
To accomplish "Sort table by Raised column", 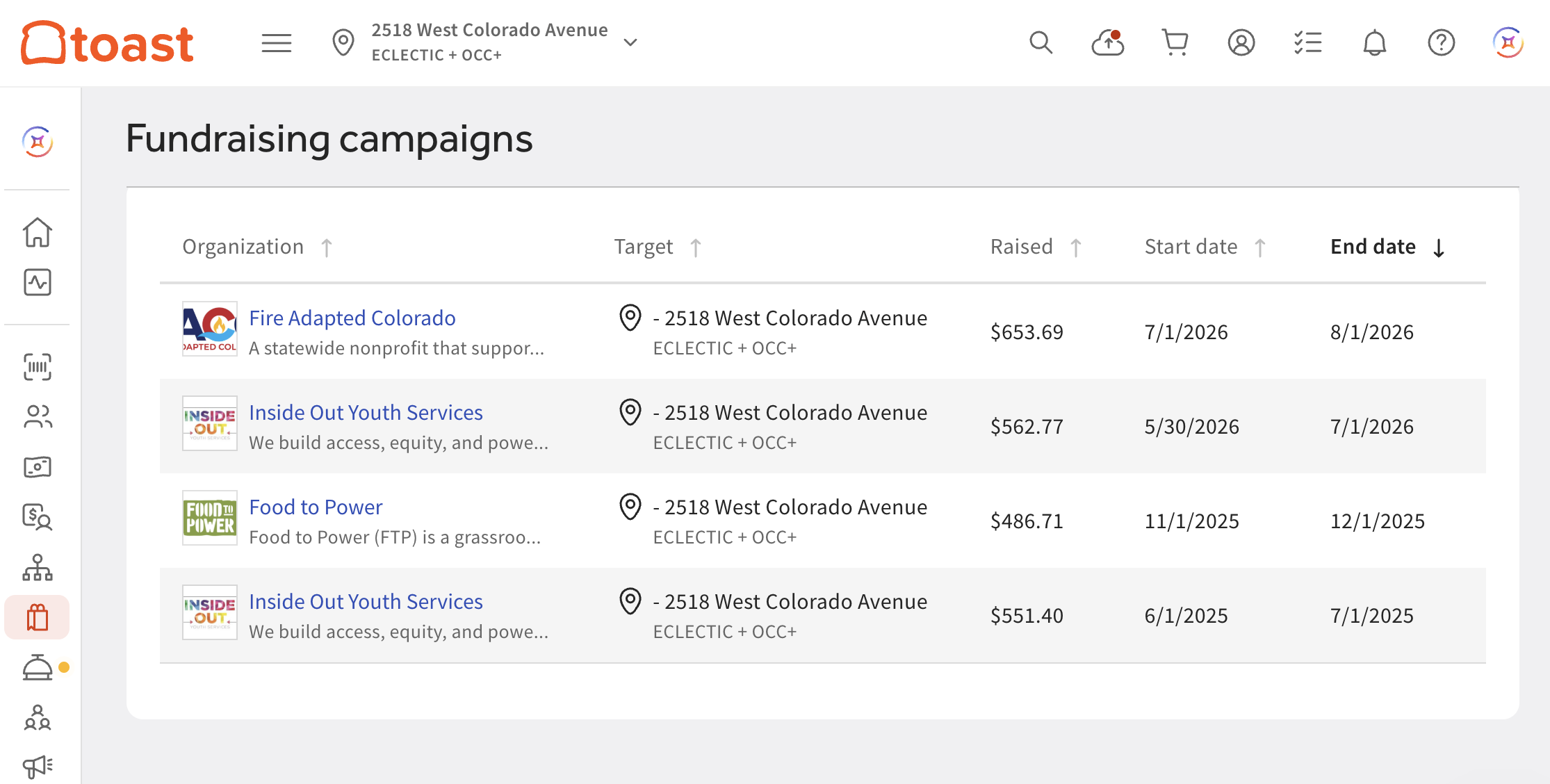I will [1036, 247].
